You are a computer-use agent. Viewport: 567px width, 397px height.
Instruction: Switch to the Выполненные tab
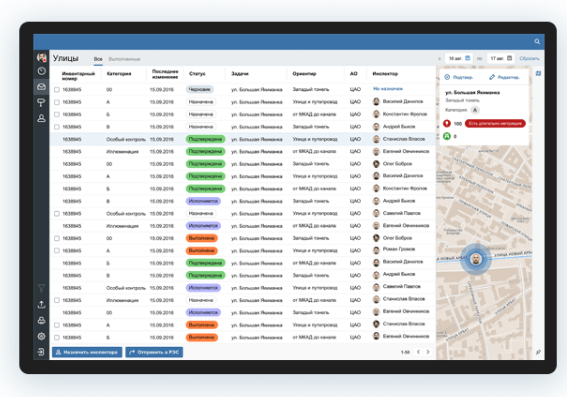click(x=124, y=59)
